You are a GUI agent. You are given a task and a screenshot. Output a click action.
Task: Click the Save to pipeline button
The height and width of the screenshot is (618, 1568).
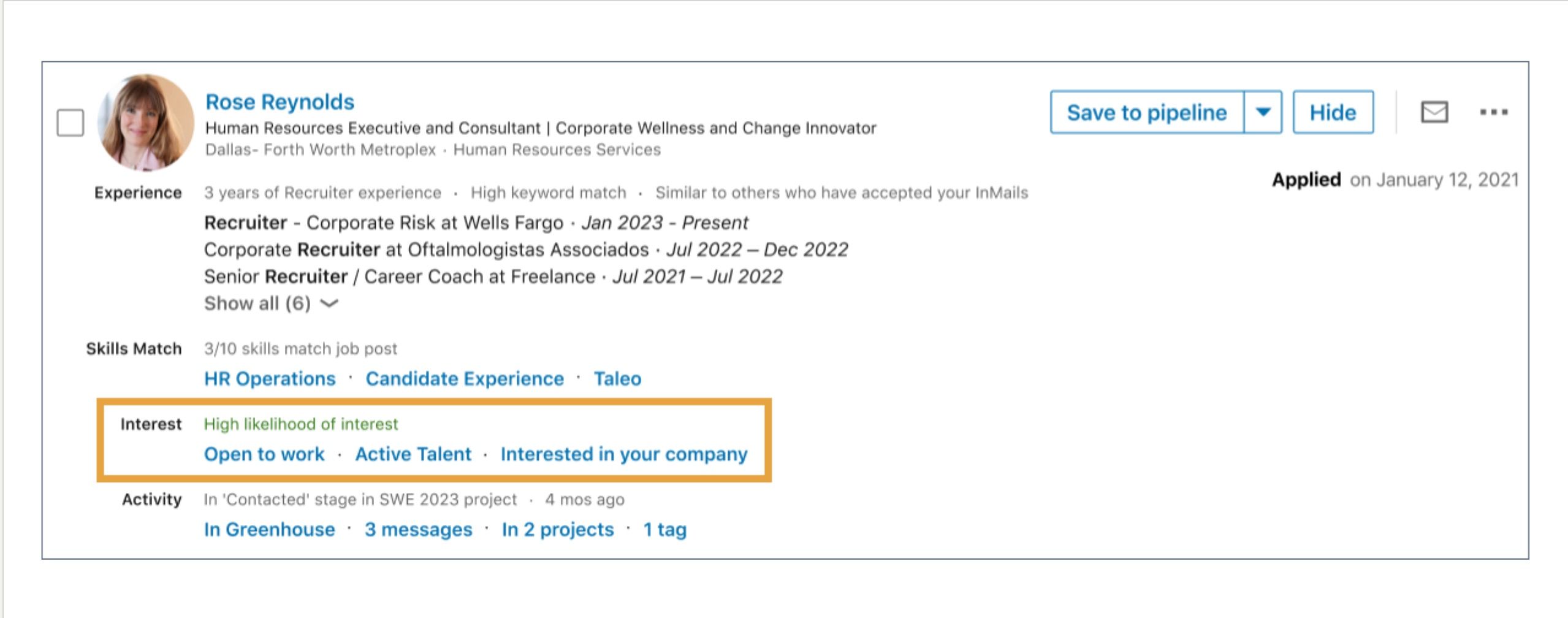[x=1147, y=112]
